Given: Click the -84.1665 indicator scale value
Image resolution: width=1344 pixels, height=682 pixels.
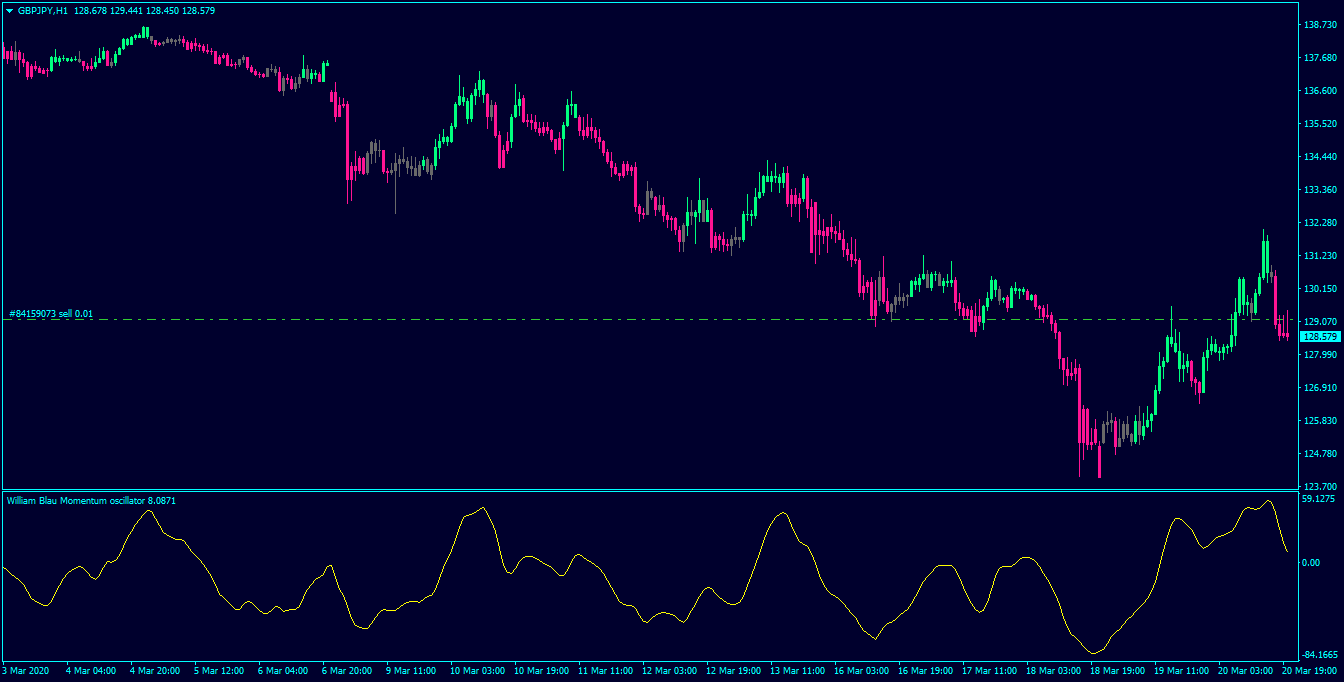Looking at the screenshot, I should tap(1321, 654).
